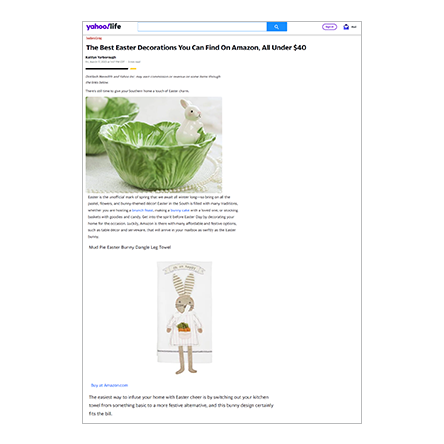444x444 pixels.
Task: Click the affiliate commission disclaimer text
Action: click(x=153, y=79)
